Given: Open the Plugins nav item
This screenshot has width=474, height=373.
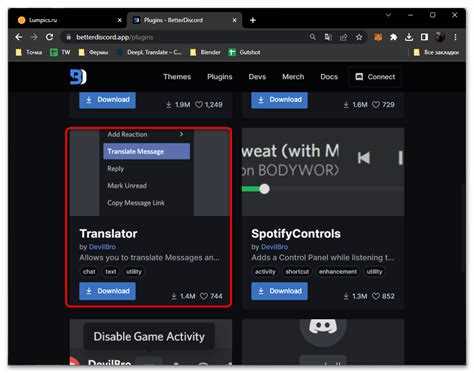Looking at the screenshot, I should (x=220, y=77).
